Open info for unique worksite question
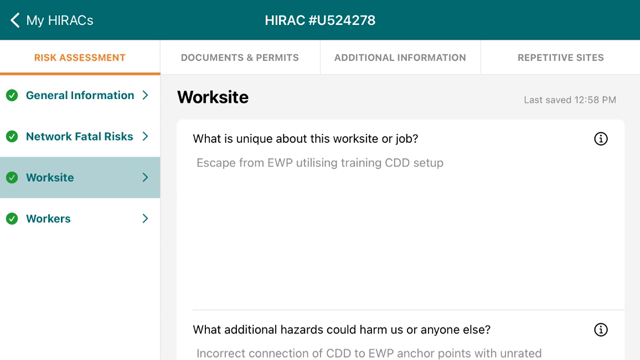Screen dimensions: 640x360 pyautogui.click(x=600, y=139)
